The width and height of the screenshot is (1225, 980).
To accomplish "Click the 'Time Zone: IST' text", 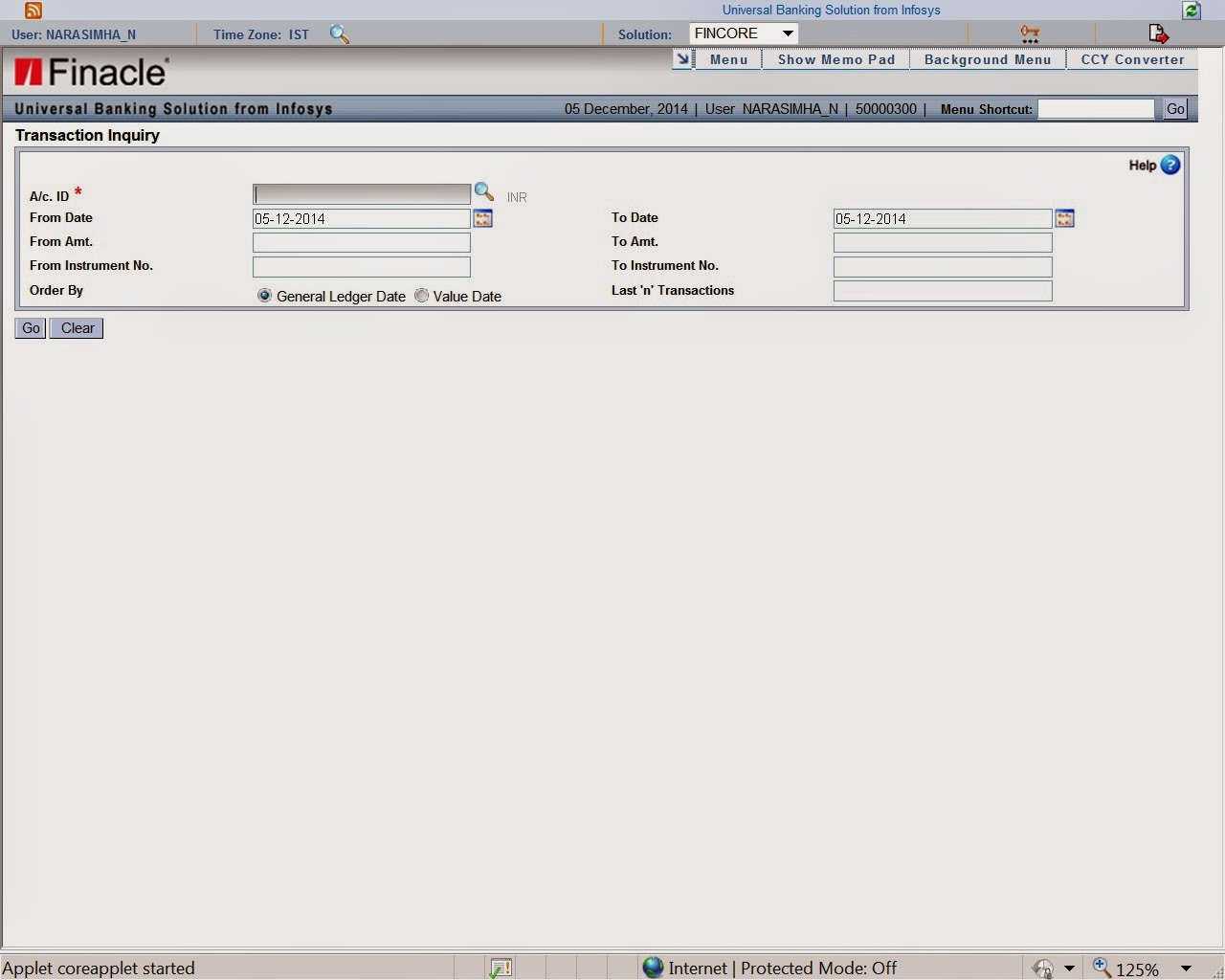I will point(261,34).
